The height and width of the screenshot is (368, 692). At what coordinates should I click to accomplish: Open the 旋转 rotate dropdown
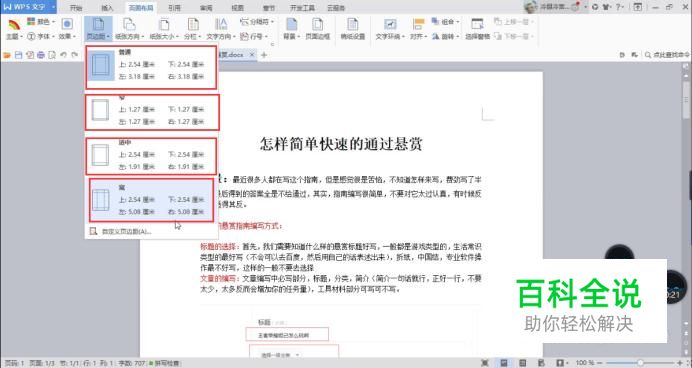click(445, 36)
